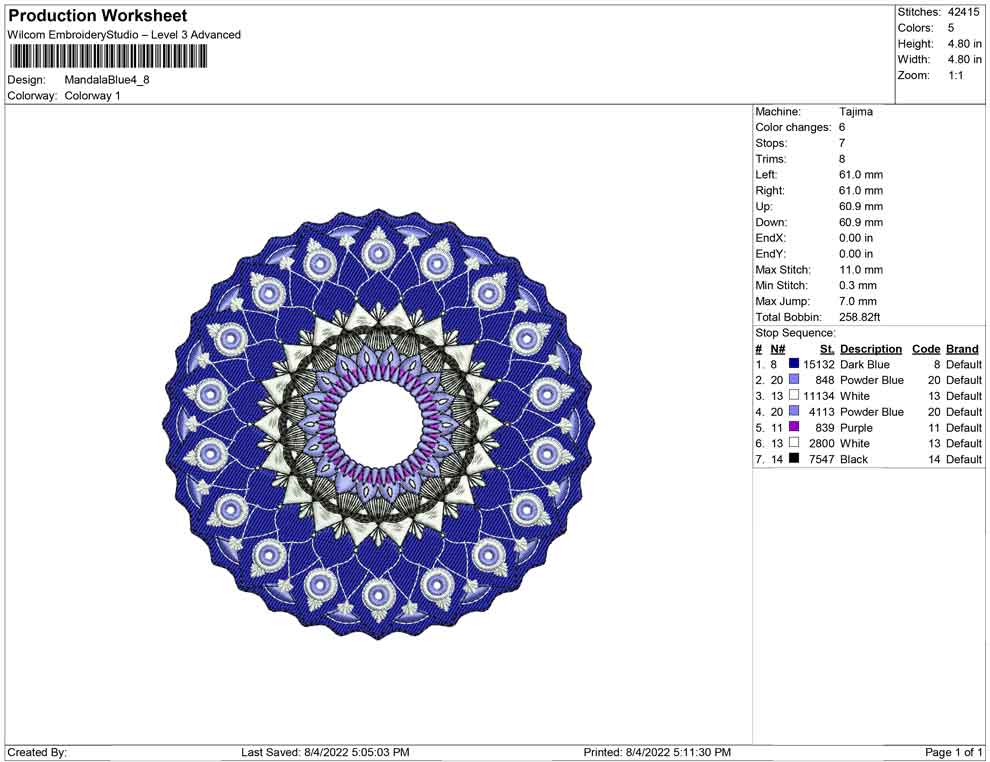Click the White swatch in stop row 6
Image resolution: width=990 pixels, height=762 pixels.
click(x=794, y=443)
